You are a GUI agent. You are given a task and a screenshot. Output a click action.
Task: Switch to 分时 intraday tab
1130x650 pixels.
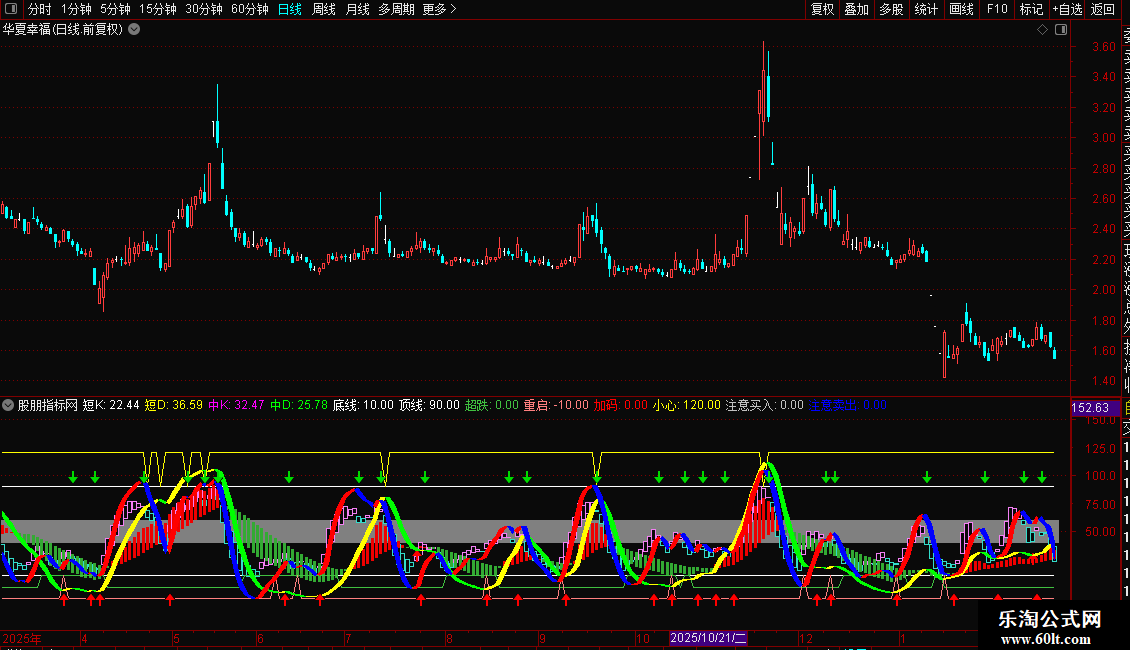(x=39, y=9)
